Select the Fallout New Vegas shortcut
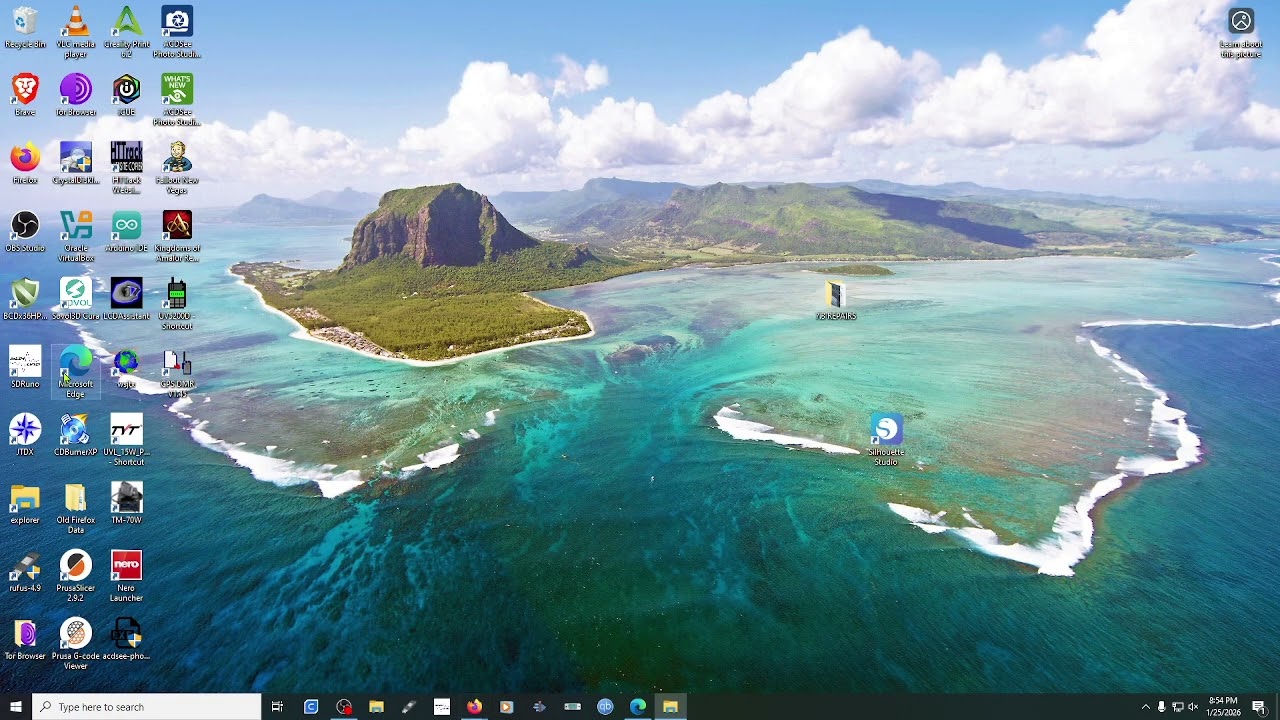 coord(177,168)
